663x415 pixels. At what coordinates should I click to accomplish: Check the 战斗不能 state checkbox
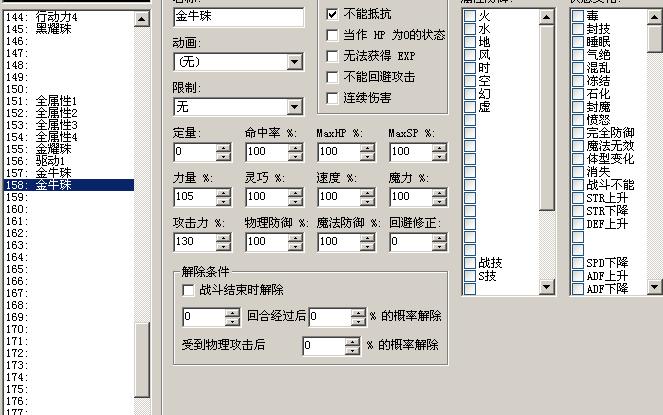click(x=578, y=185)
